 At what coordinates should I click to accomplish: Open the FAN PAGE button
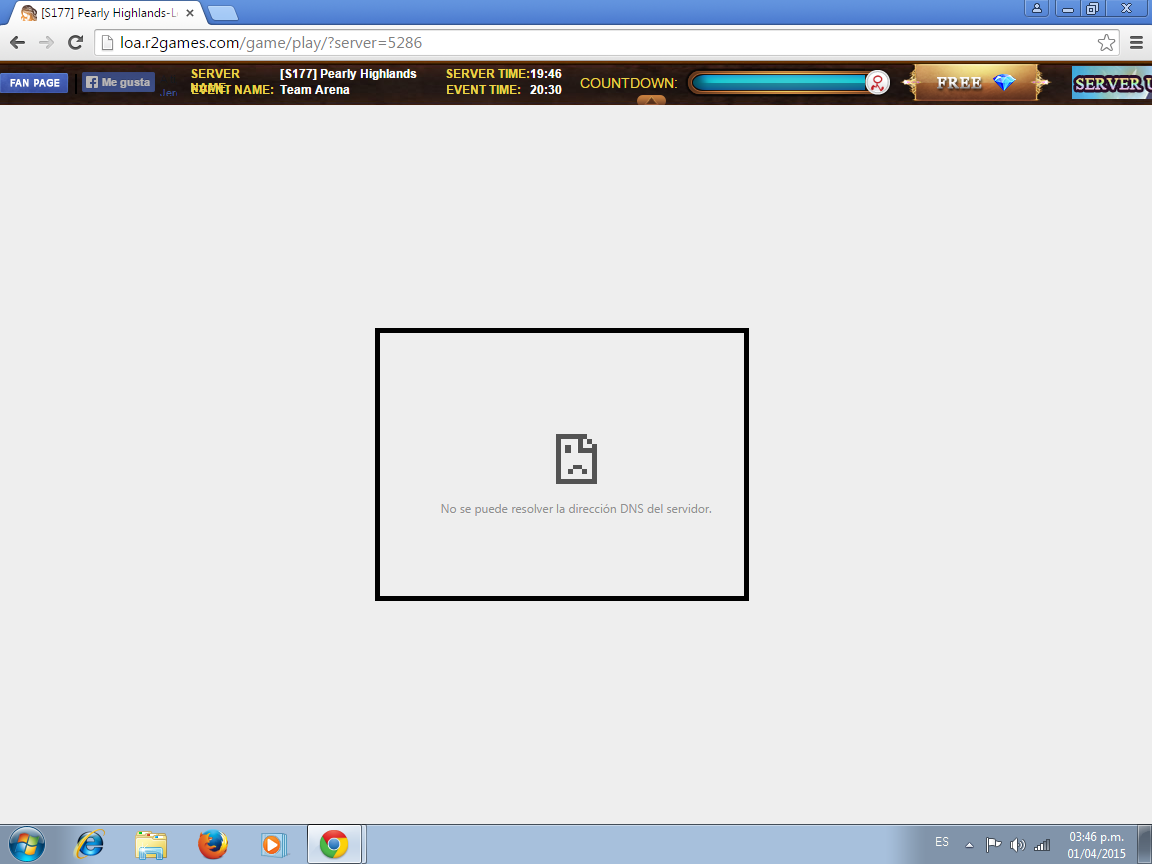(x=34, y=83)
